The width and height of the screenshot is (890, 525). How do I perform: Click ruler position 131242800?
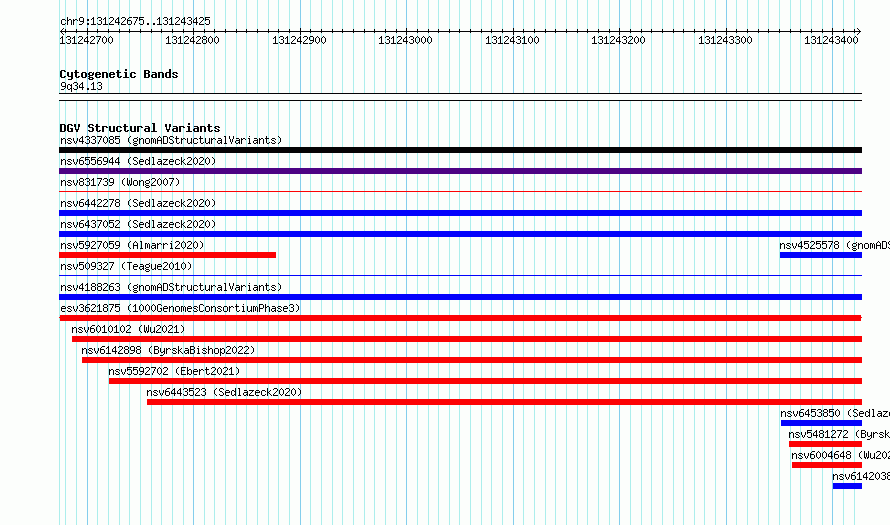(x=192, y=40)
